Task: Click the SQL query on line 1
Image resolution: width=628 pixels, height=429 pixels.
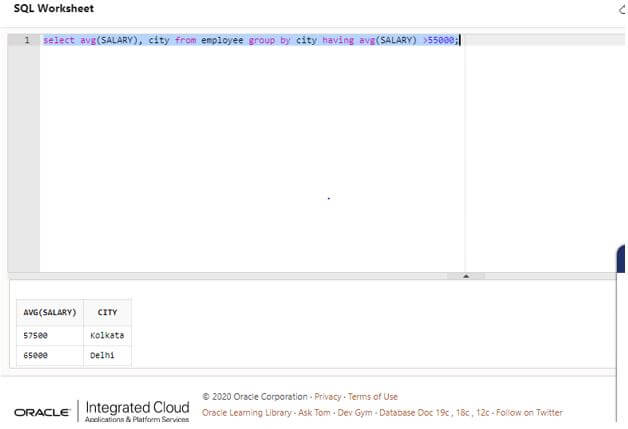Action: [251, 40]
